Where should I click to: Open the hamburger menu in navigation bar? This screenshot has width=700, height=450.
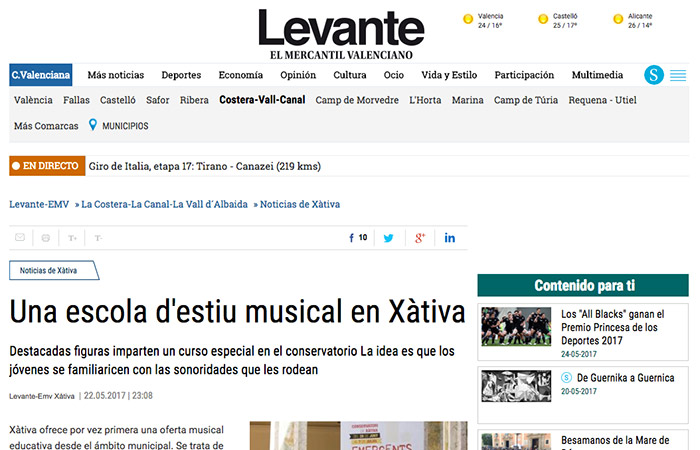678,75
